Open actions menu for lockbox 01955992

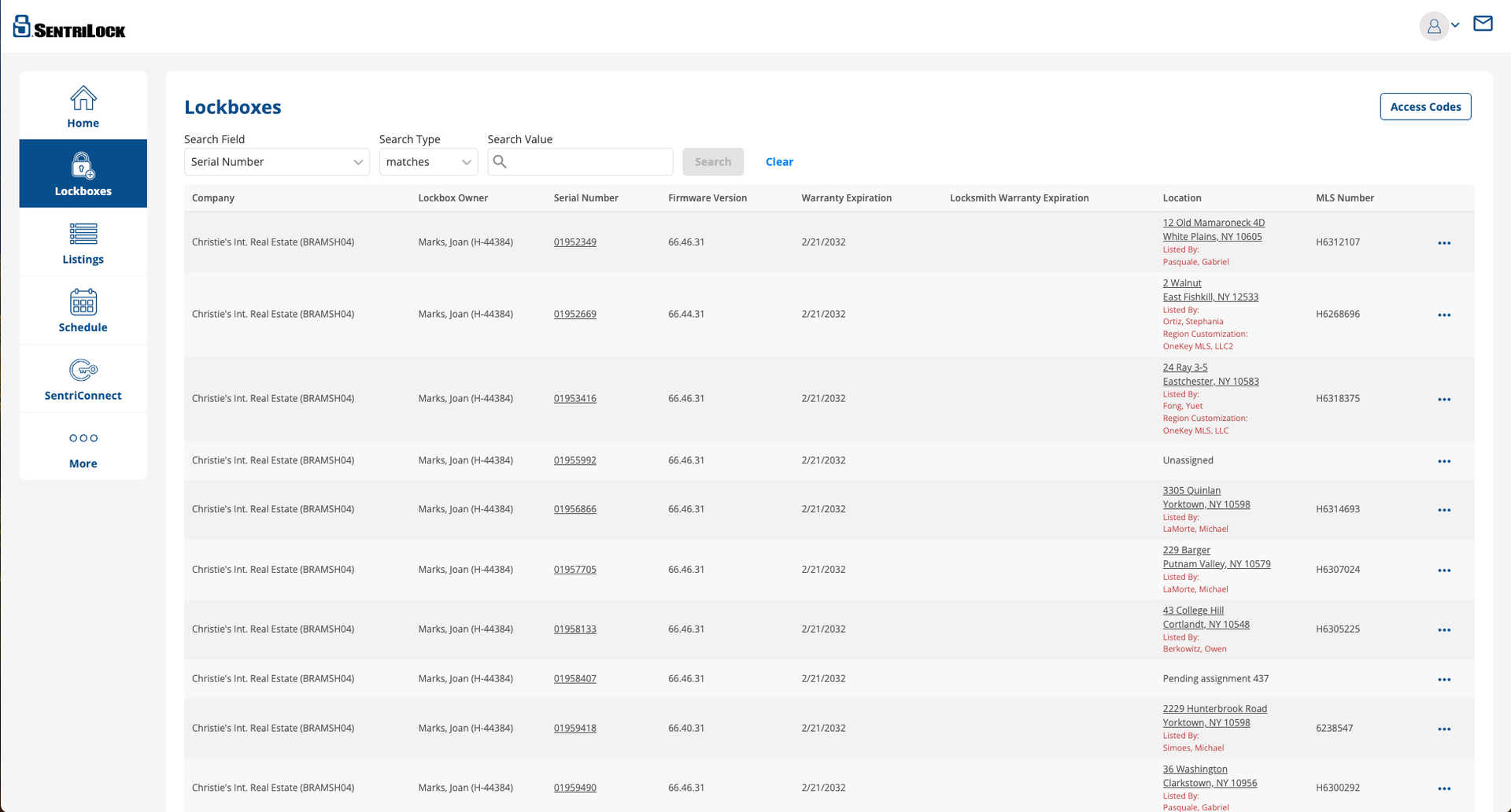pyautogui.click(x=1443, y=461)
